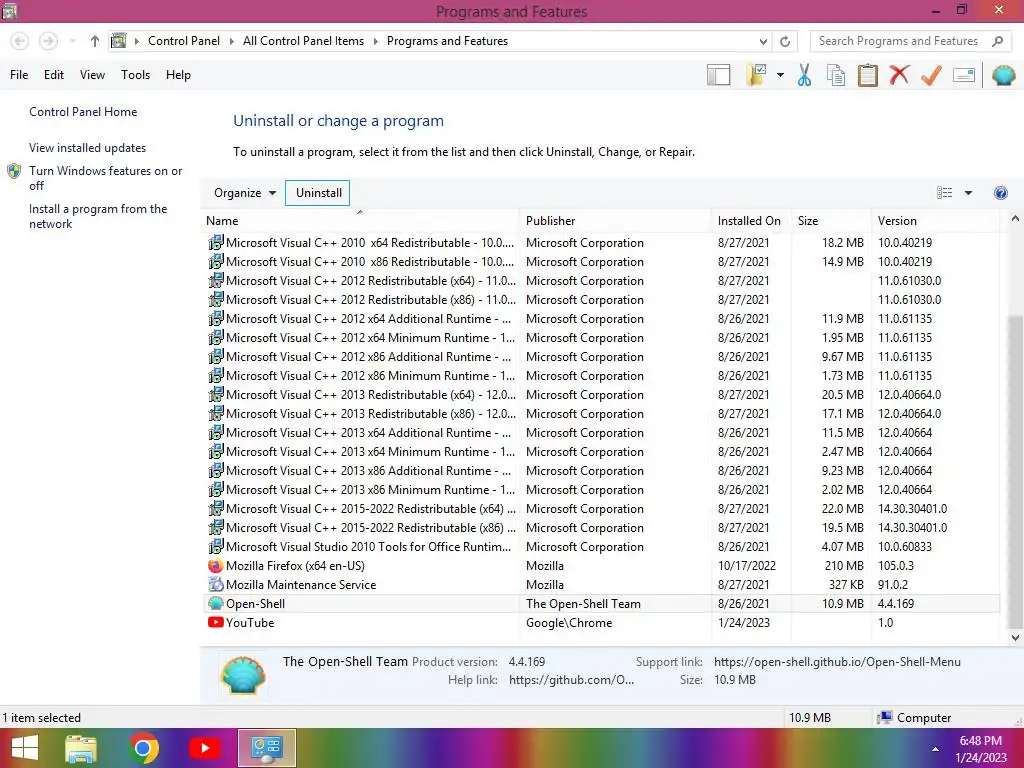The height and width of the screenshot is (768, 1024).
Task: Click the scroll down arrow of list
Action: pyautogui.click(x=1015, y=638)
